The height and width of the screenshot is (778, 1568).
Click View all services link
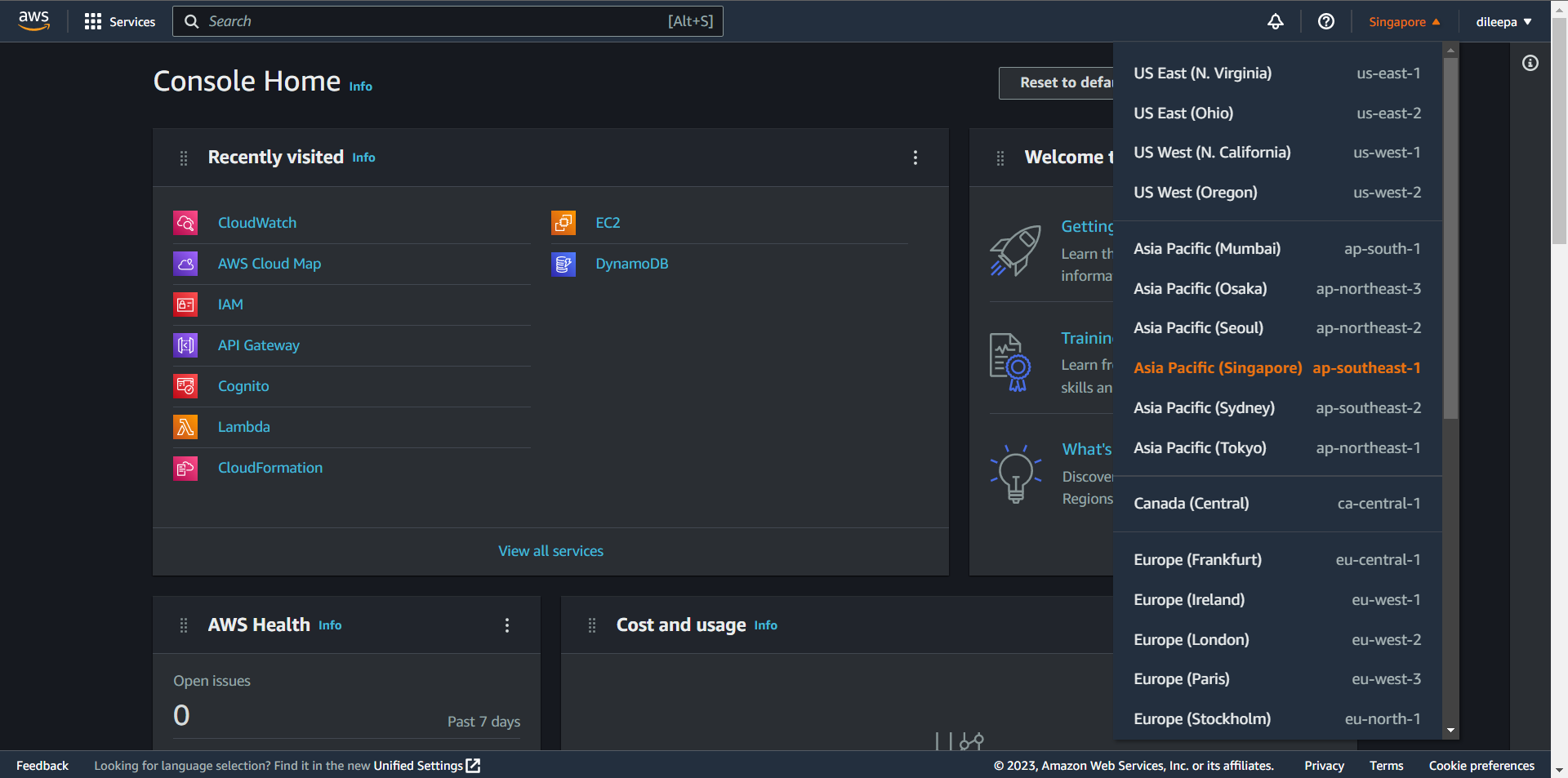point(551,551)
